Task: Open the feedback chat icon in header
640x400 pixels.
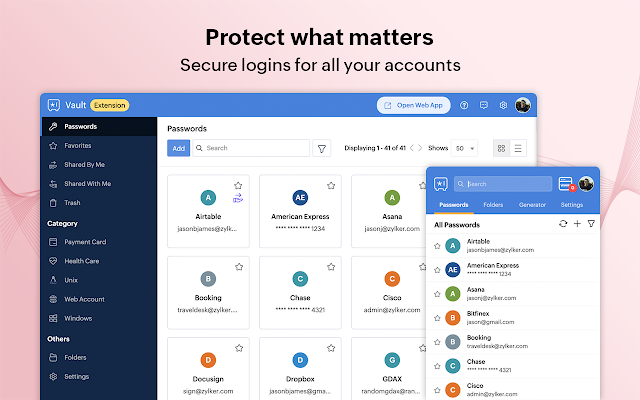Action: (x=484, y=105)
